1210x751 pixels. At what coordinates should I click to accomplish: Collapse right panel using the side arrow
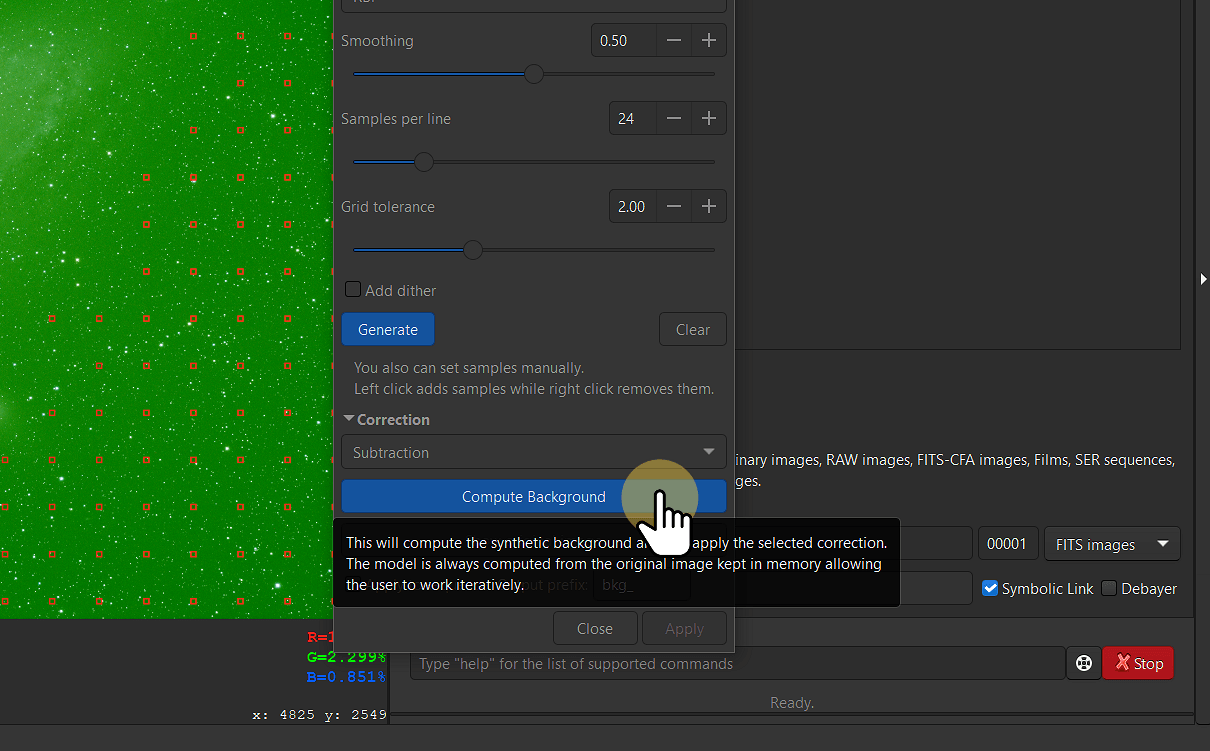click(x=1203, y=279)
